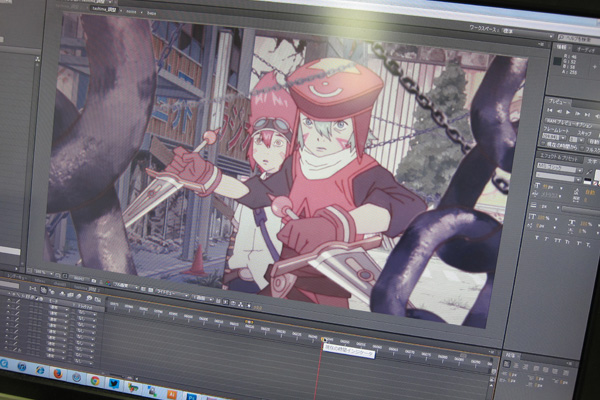Click the play button in preview panel

pos(568,112)
